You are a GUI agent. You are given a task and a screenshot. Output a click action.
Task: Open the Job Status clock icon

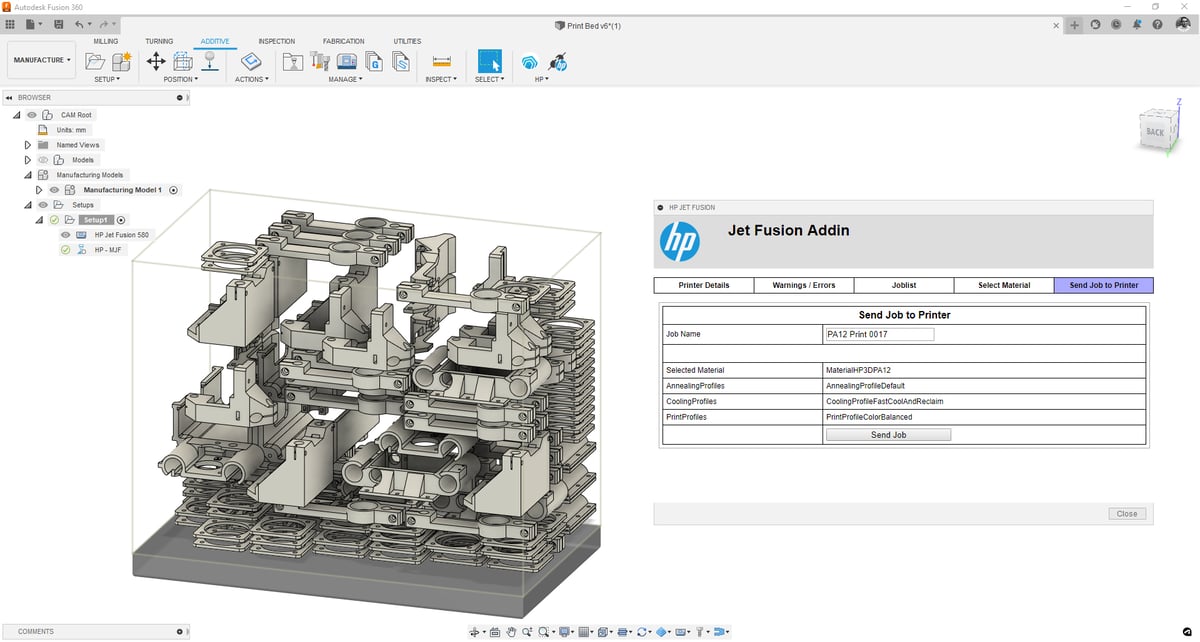(1116, 25)
